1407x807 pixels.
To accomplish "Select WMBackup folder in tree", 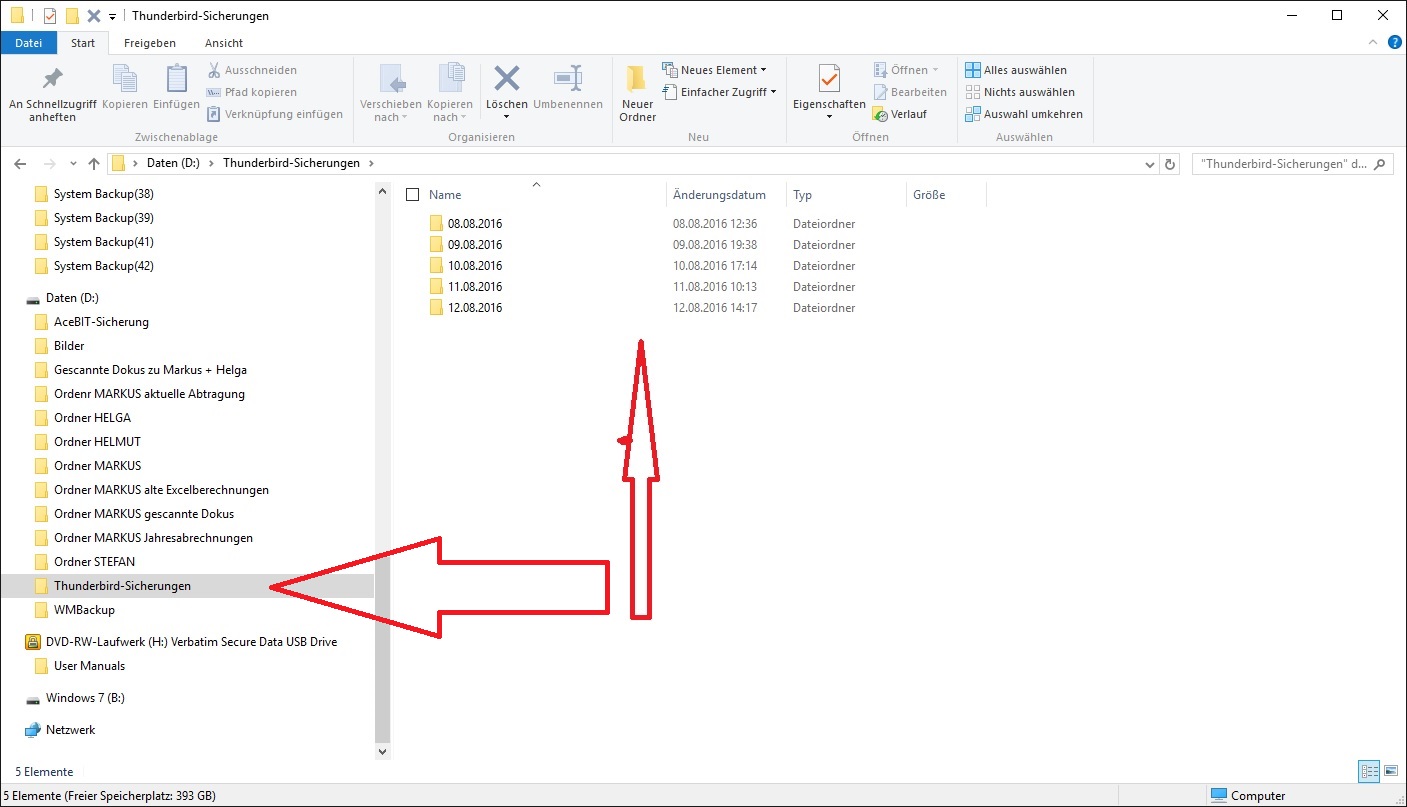I will pyautogui.click(x=84, y=610).
